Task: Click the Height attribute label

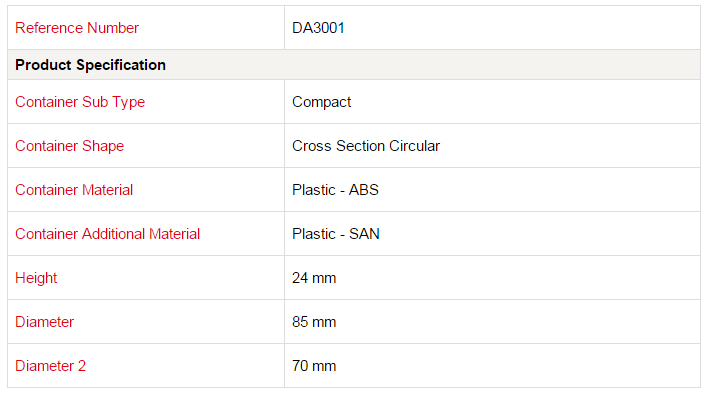Action: click(x=36, y=278)
